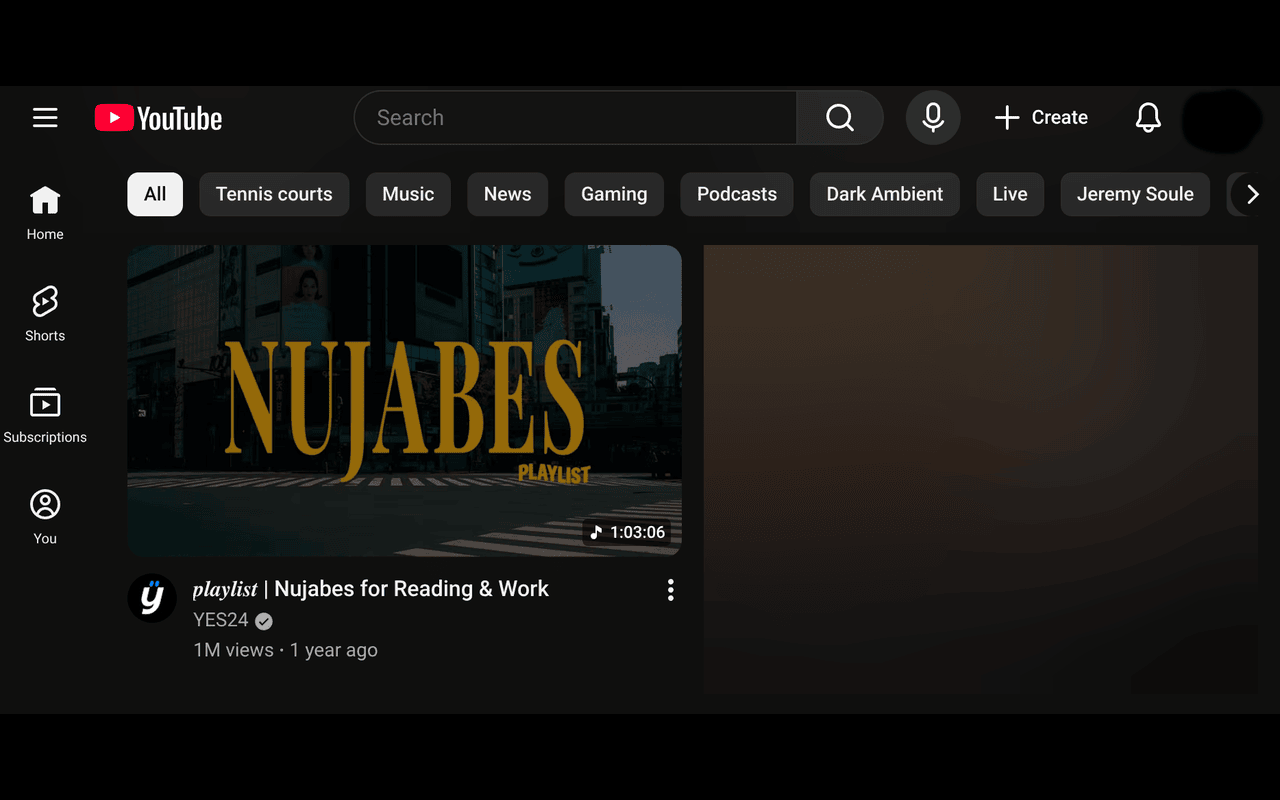1280x800 pixels.
Task: Open the YES24 channel avatar
Action: (152, 598)
